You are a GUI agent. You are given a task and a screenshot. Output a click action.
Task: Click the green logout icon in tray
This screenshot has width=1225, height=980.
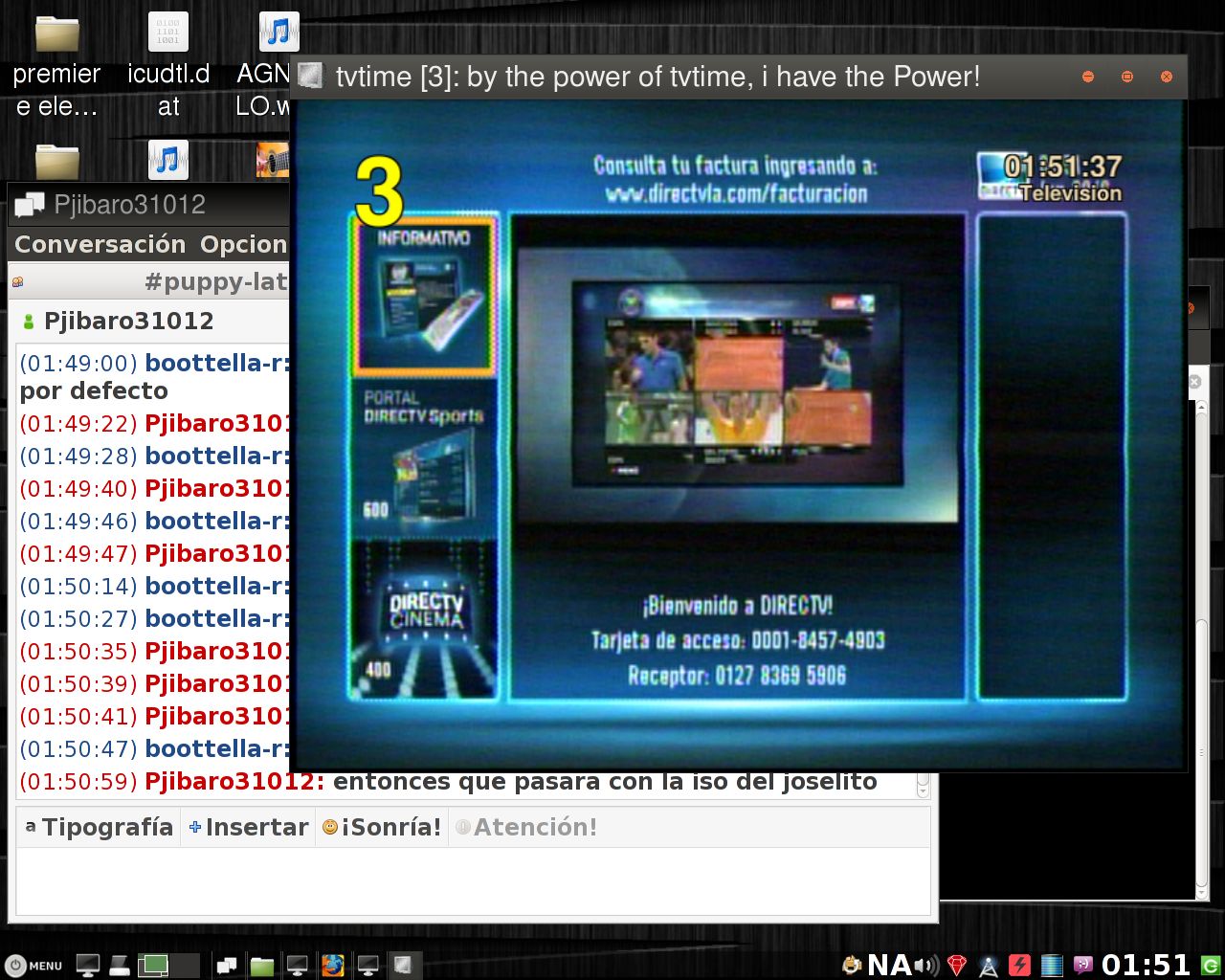click(1211, 966)
